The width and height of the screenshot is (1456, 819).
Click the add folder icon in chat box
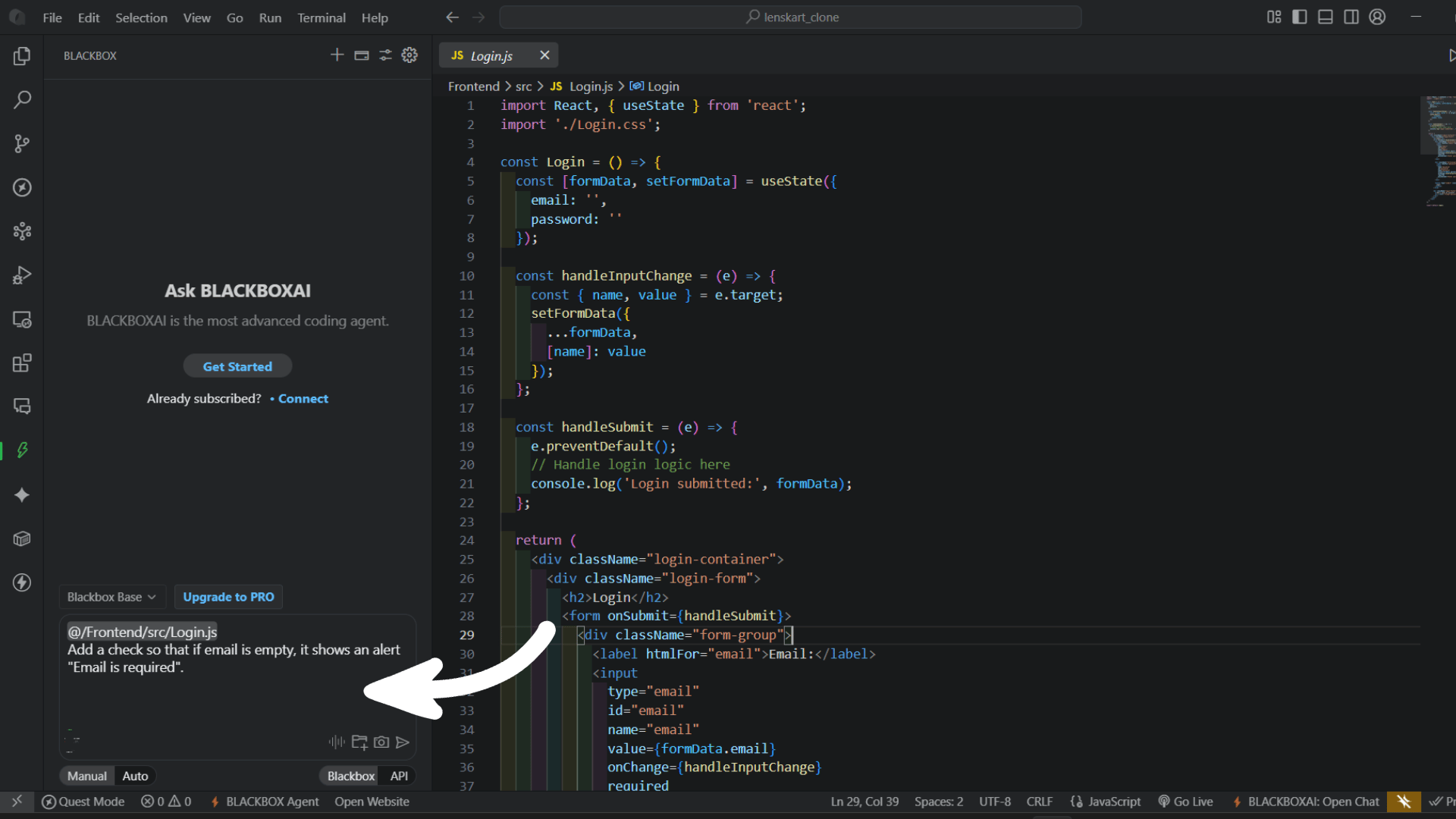pyautogui.click(x=359, y=742)
